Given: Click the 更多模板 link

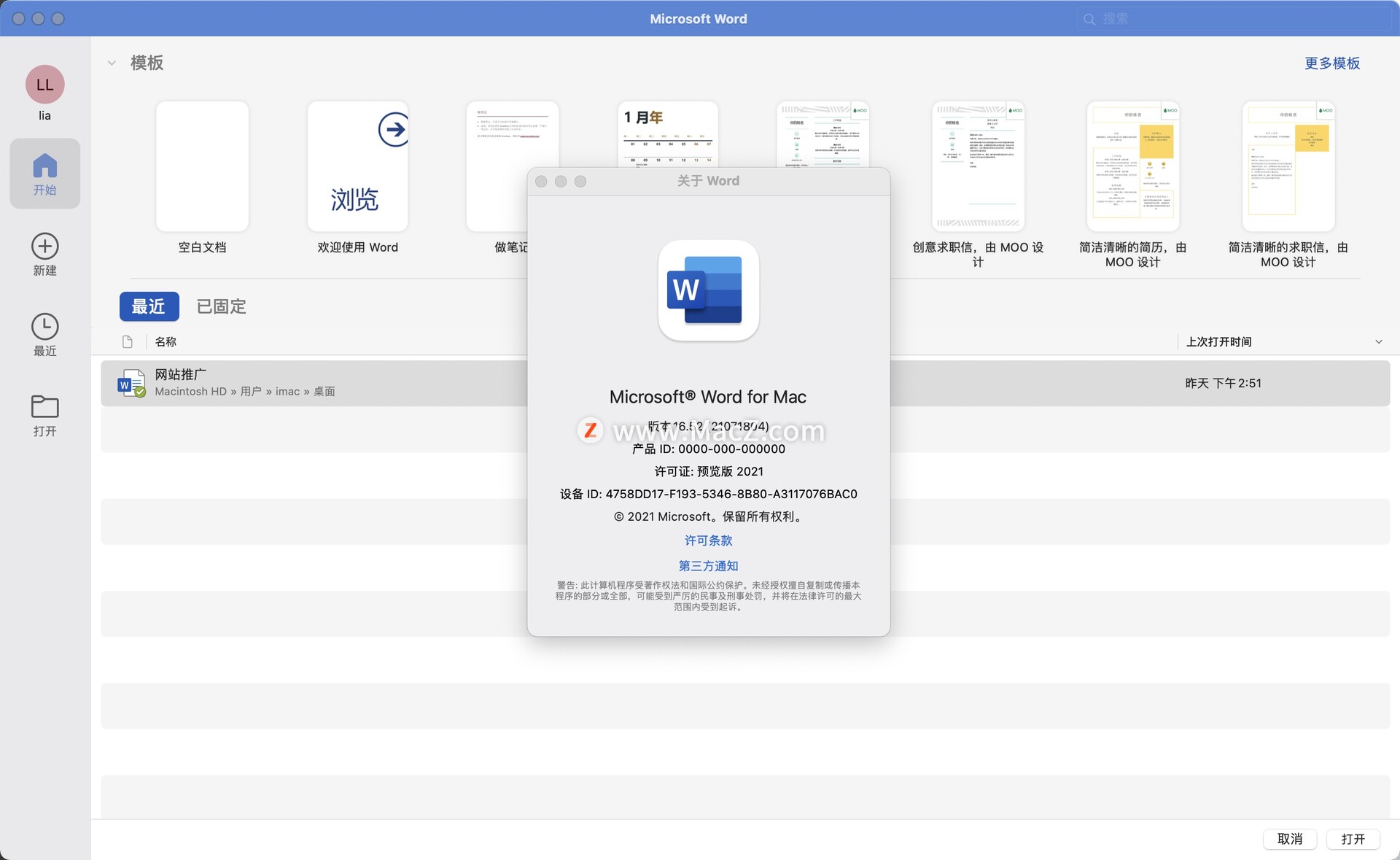Looking at the screenshot, I should [x=1331, y=63].
